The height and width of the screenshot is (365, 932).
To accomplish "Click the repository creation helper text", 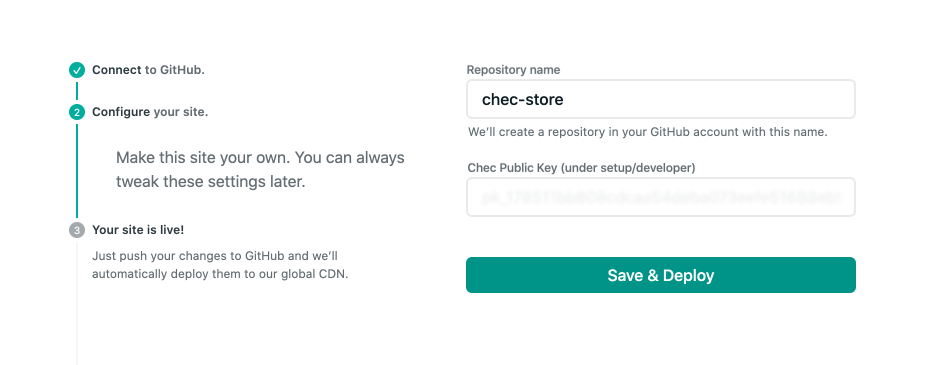I will click(x=647, y=132).
